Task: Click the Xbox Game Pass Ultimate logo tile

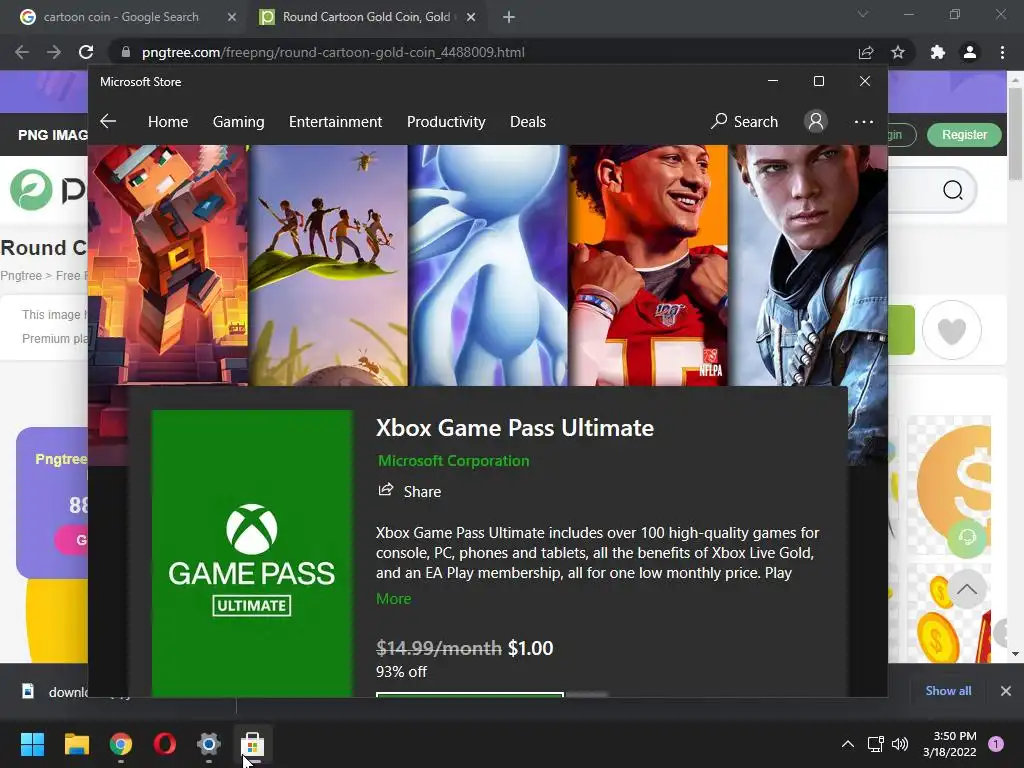Action: click(252, 553)
